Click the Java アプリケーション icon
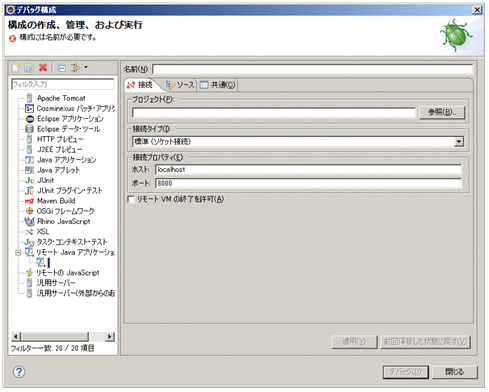 (29, 160)
